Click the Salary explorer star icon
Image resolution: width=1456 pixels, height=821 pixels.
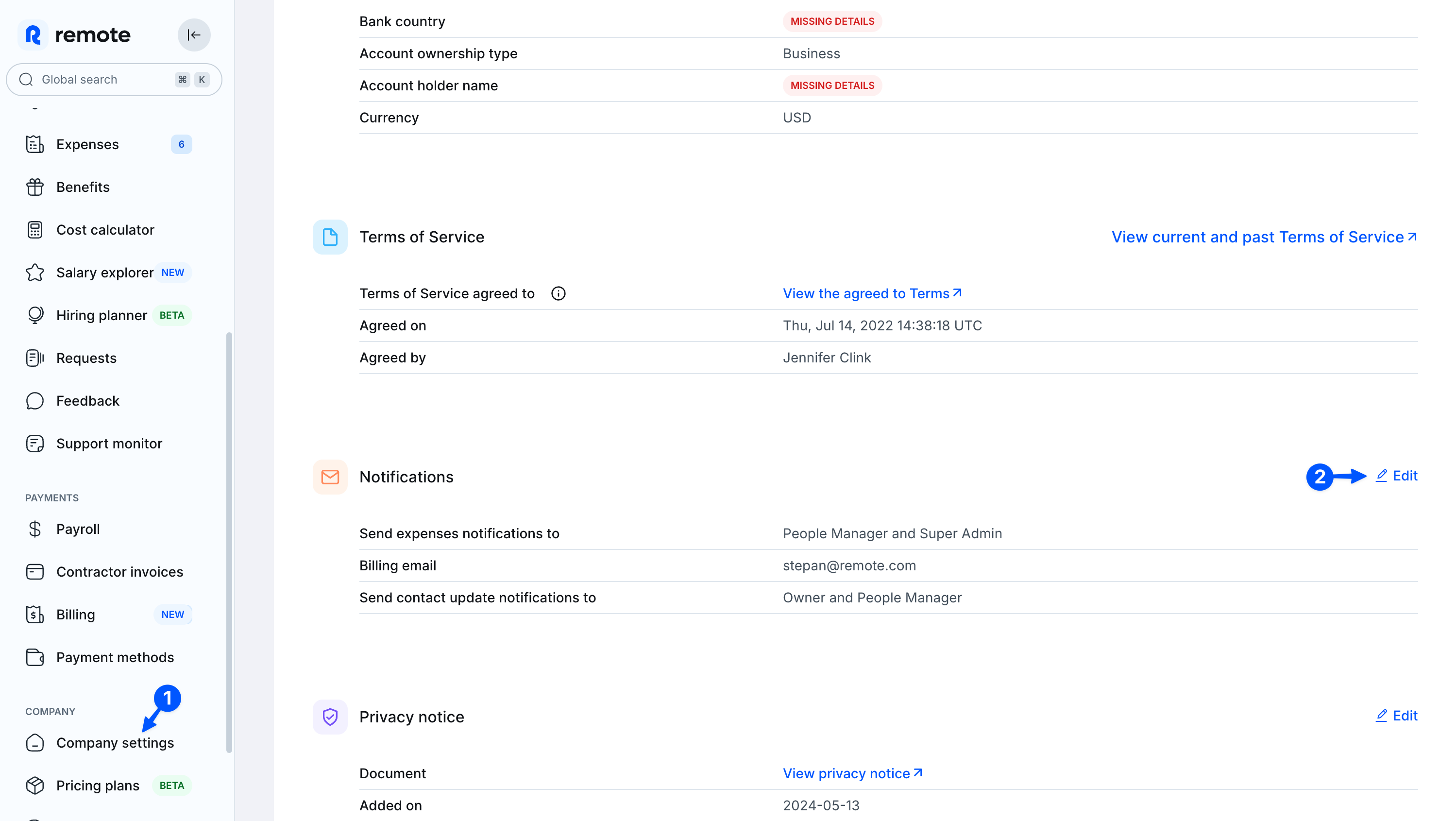(35, 273)
